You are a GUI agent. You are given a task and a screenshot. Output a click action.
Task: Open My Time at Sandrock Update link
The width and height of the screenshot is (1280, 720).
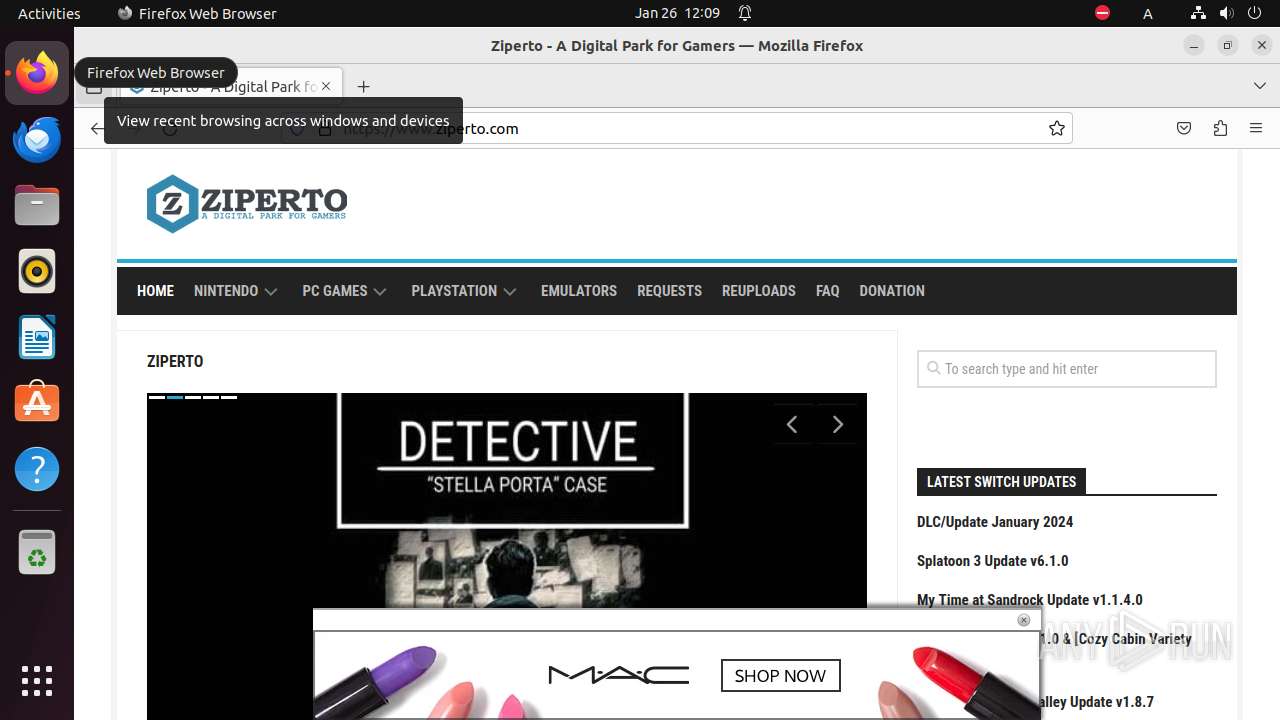pos(1029,600)
